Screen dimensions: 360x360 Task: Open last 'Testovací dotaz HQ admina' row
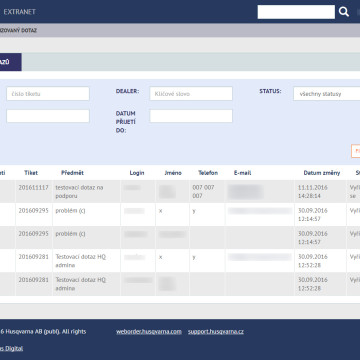coord(180,284)
